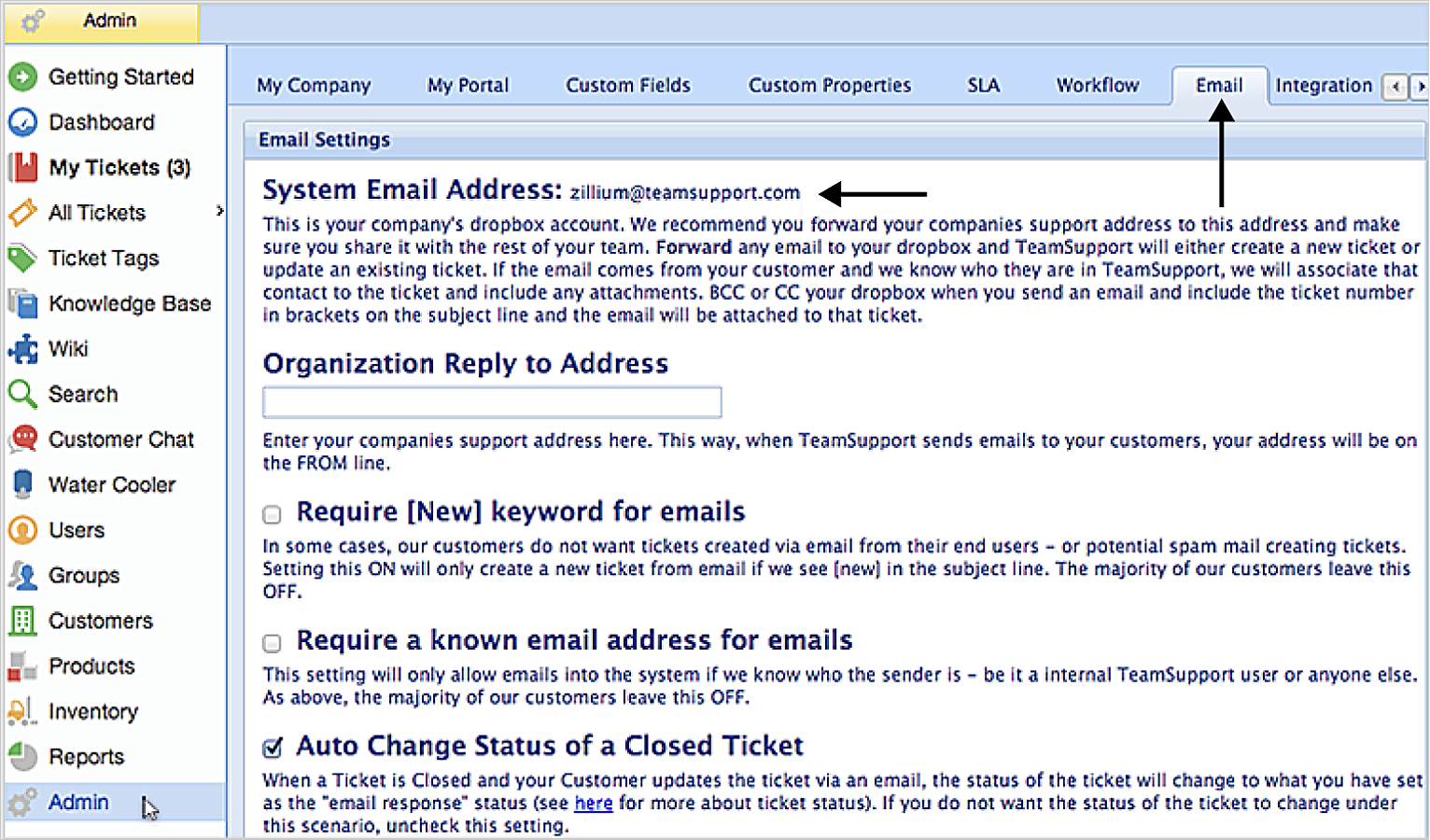The width and height of the screenshot is (1430, 840).
Task: Click the My Tickets red book icon
Action: [x=22, y=167]
